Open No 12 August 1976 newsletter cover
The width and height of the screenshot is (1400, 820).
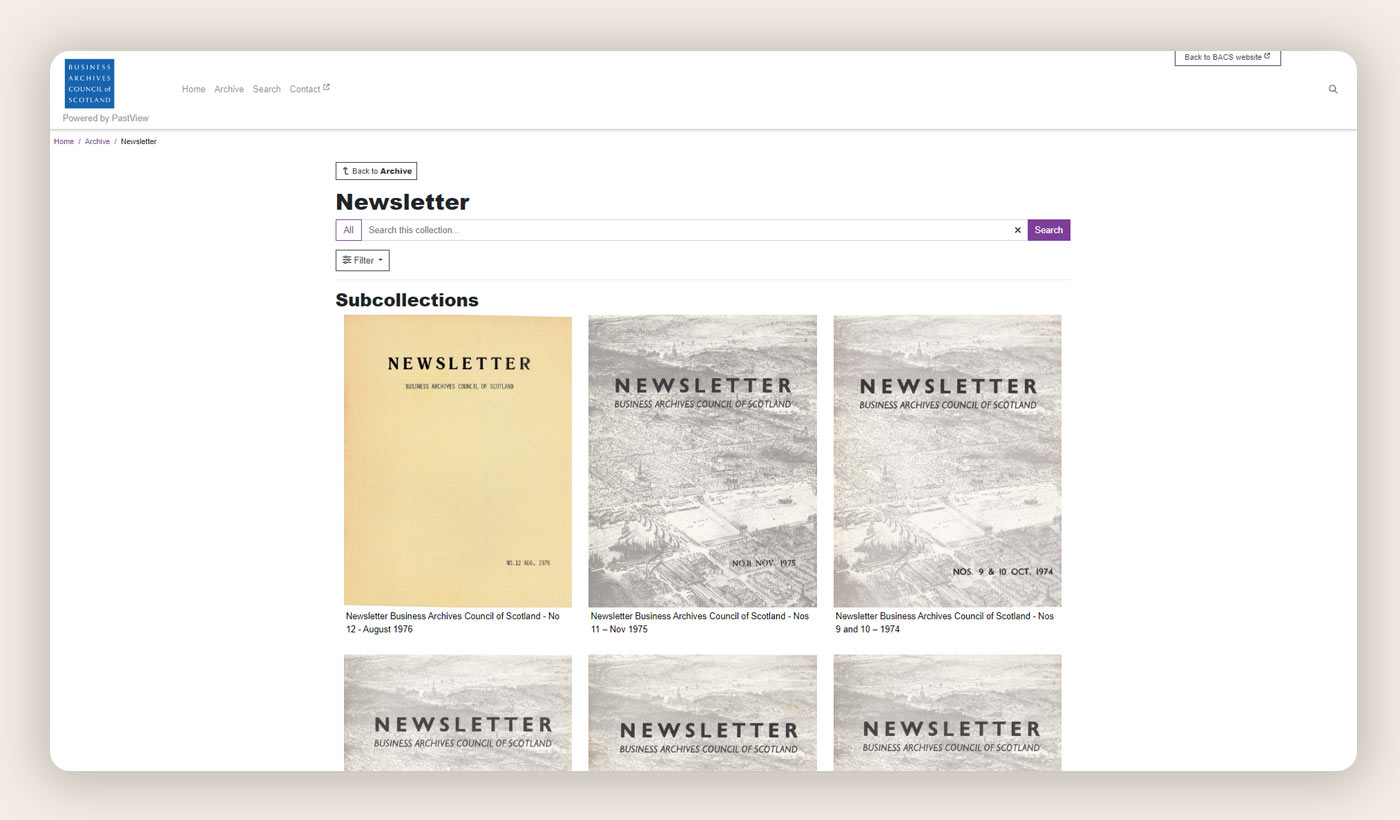coord(458,460)
